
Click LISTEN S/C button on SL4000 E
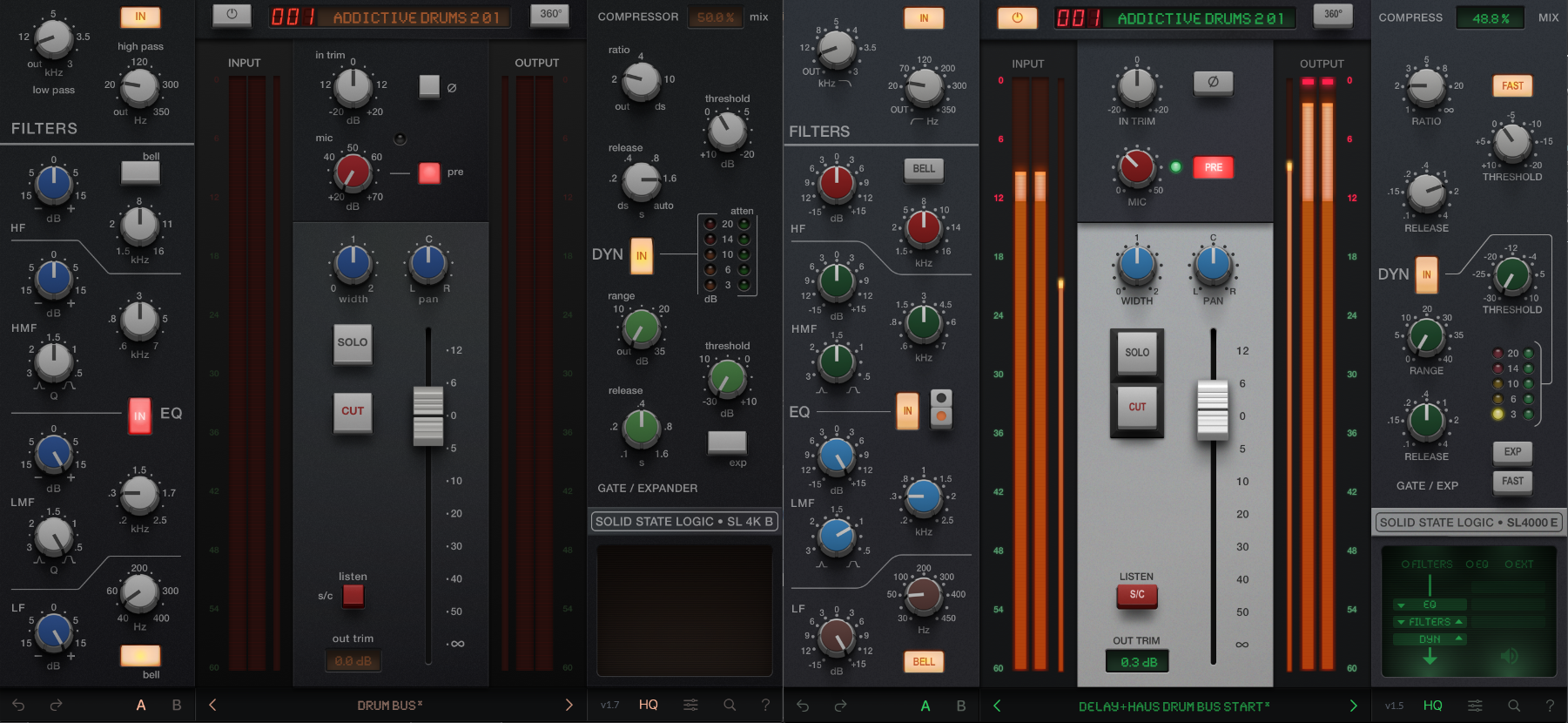click(1137, 595)
